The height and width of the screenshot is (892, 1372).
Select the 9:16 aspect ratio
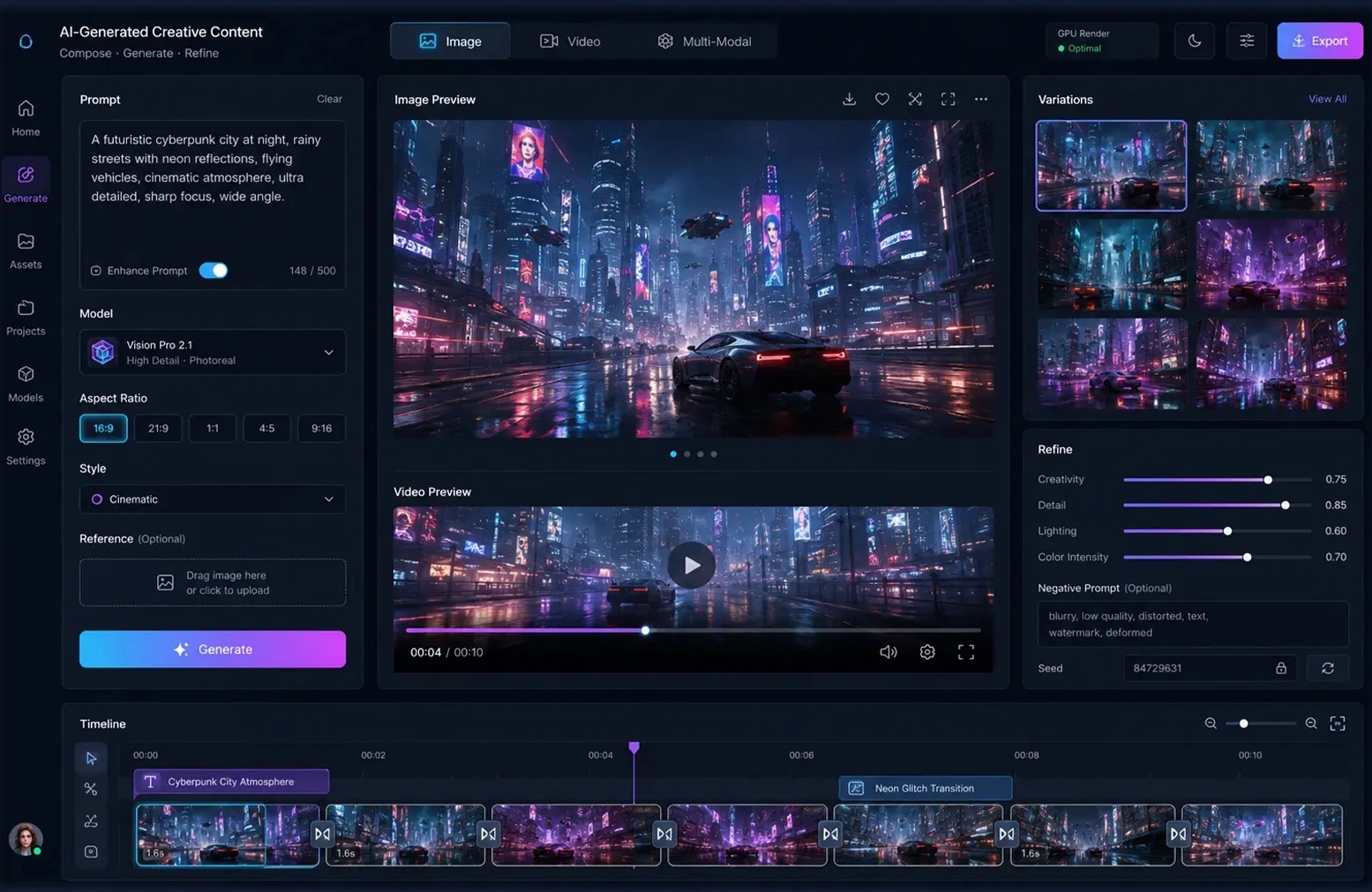321,428
